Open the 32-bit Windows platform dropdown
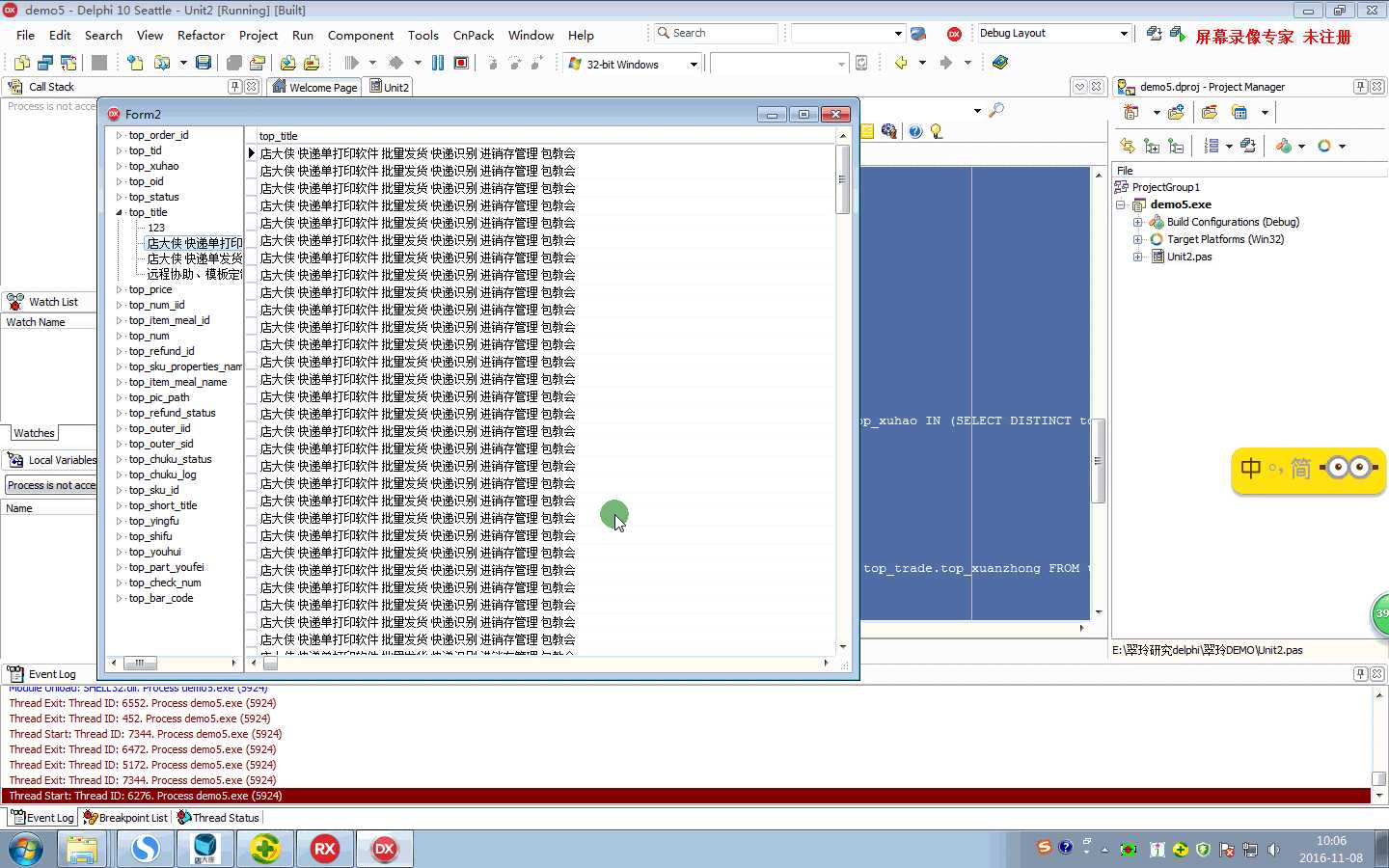The height and width of the screenshot is (868, 1389). (694, 65)
